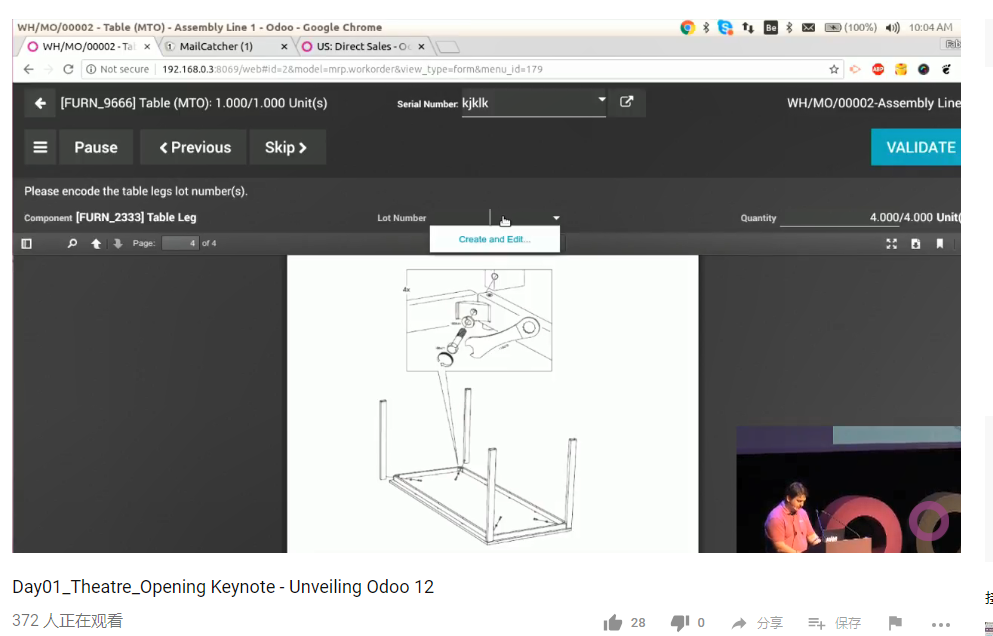The image size is (993, 636).
Task: Switch to US: Direct Sales tab
Action: pos(364,46)
